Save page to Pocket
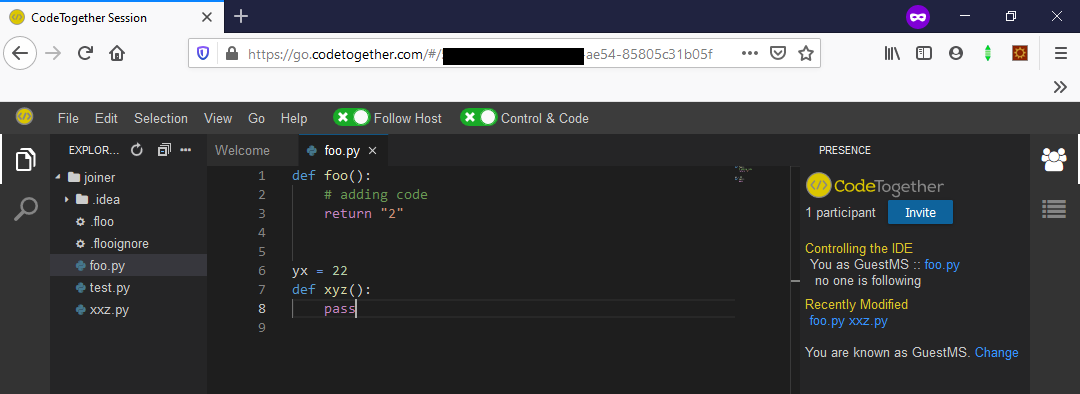Viewport: 1080px width, 394px height. coord(778,53)
